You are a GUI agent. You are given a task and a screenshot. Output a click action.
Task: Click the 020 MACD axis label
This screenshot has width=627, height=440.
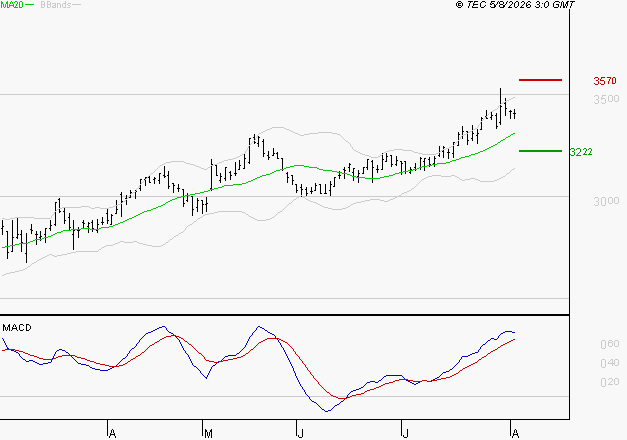pos(610,382)
